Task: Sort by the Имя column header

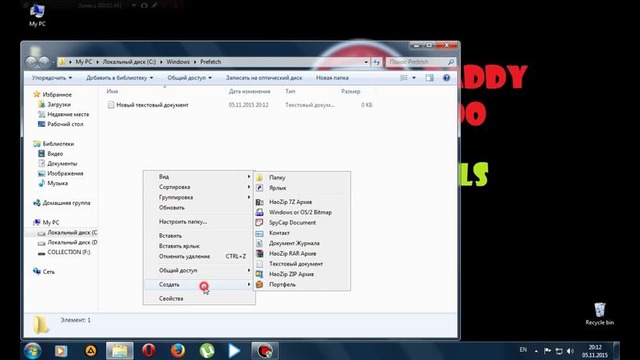Action: [112, 91]
